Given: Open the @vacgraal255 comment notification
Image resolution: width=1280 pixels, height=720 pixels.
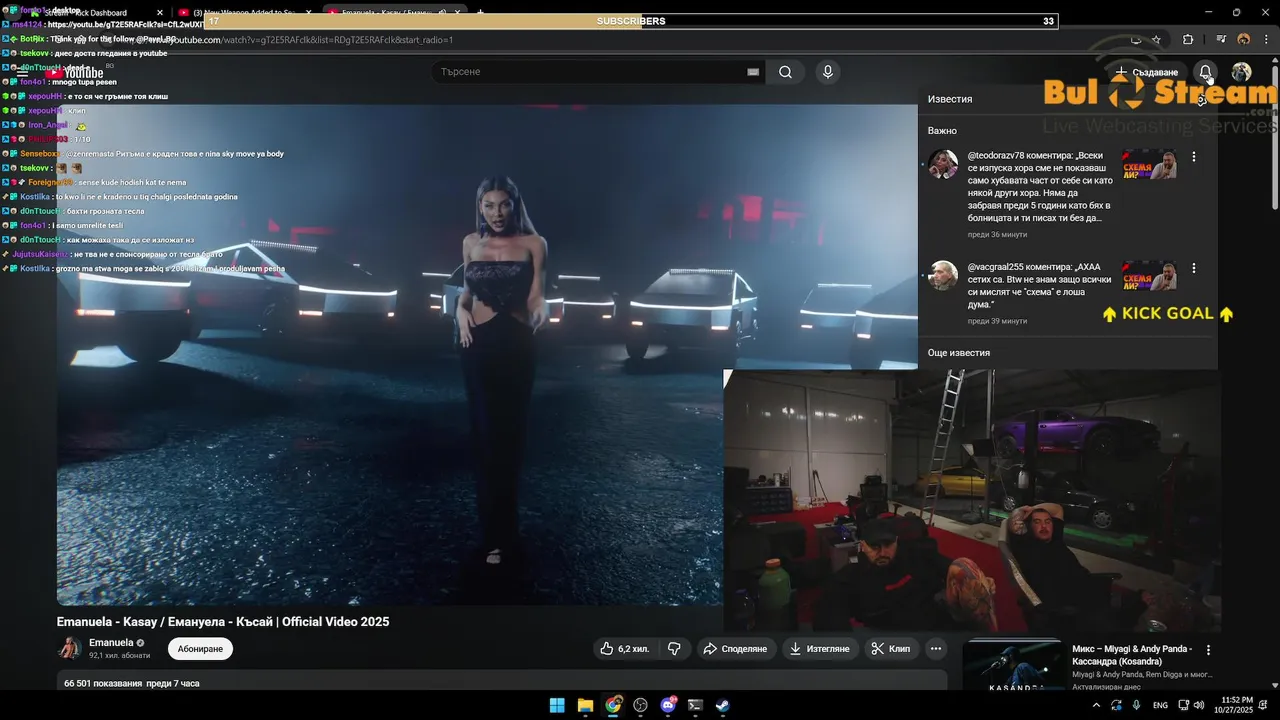Looking at the screenshot, I should [x=1040, y=286].
